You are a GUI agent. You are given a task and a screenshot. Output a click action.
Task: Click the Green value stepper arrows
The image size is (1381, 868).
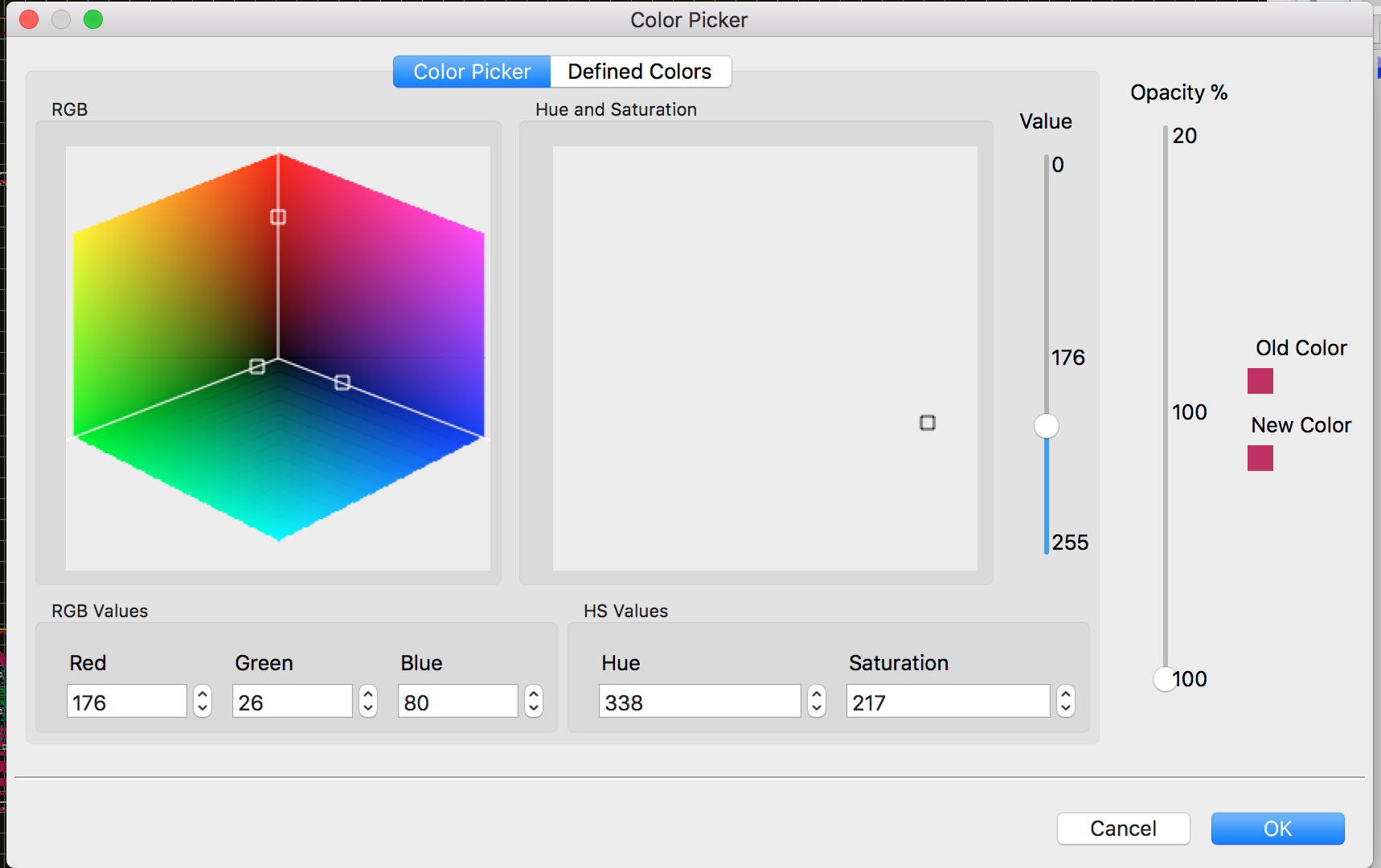click(368, 702)
